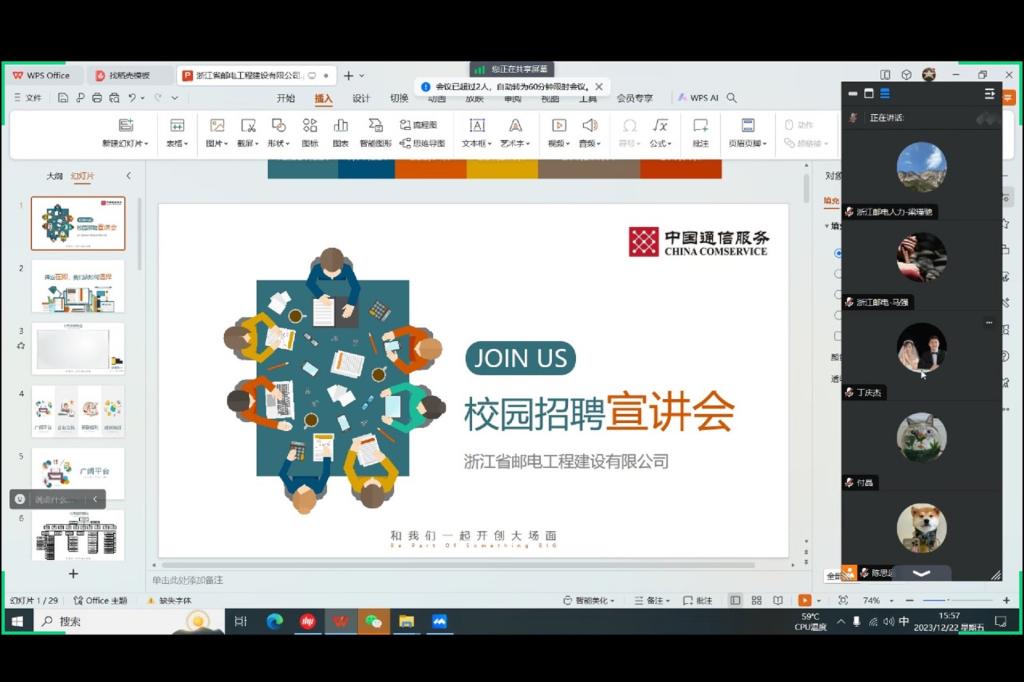Expand the collapsed meeting participants chevron
Image resolution: width=1024 pixels, height=682 pixels.
tap(921, 573)
